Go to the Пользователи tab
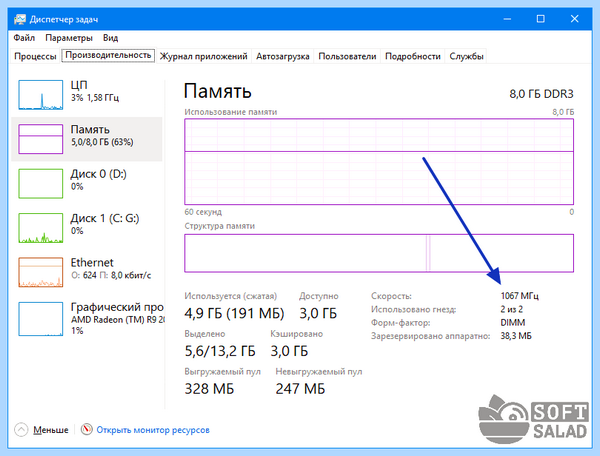 point(347,56)
